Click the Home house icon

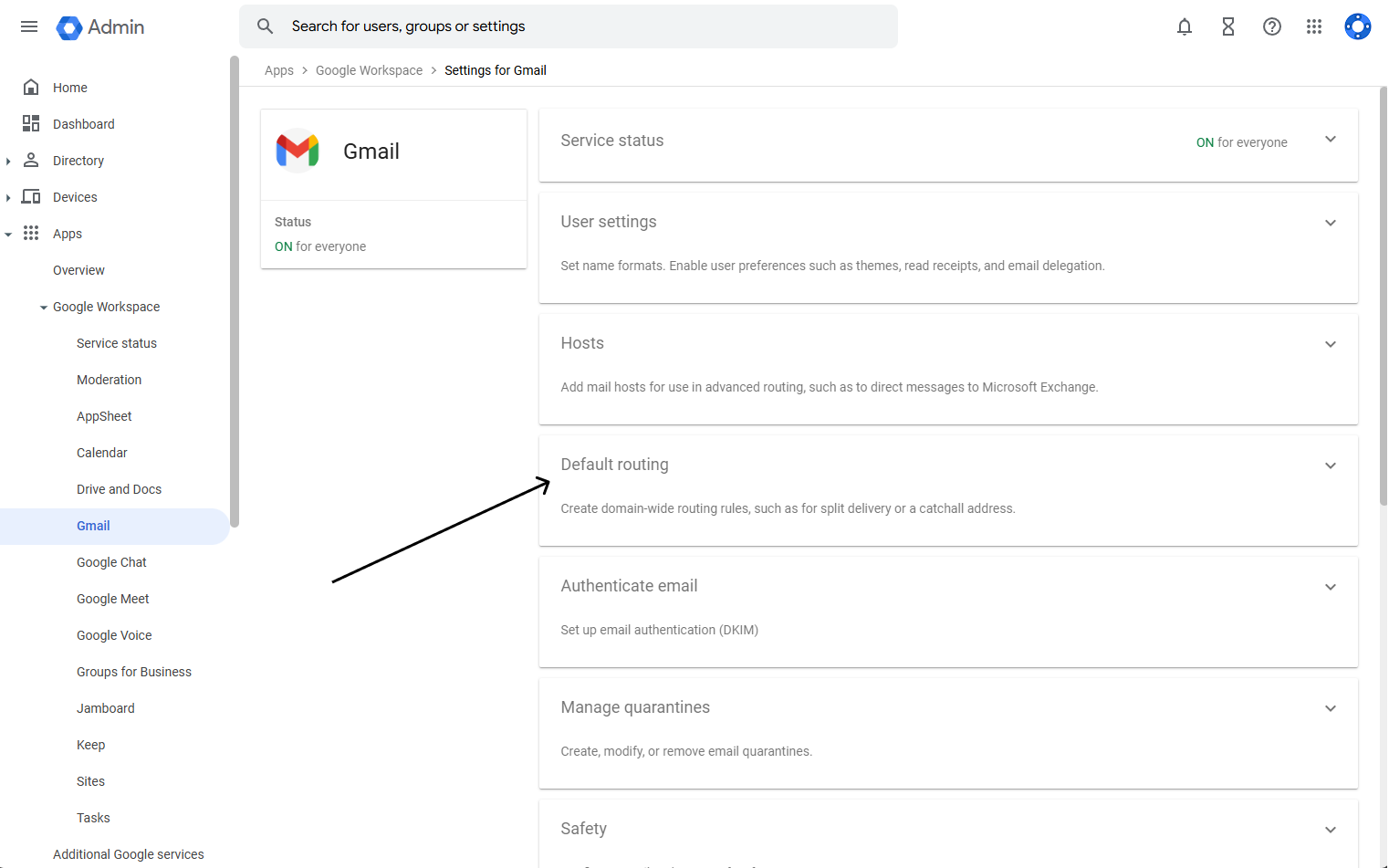pyautogui.click(x=31, y=88)
